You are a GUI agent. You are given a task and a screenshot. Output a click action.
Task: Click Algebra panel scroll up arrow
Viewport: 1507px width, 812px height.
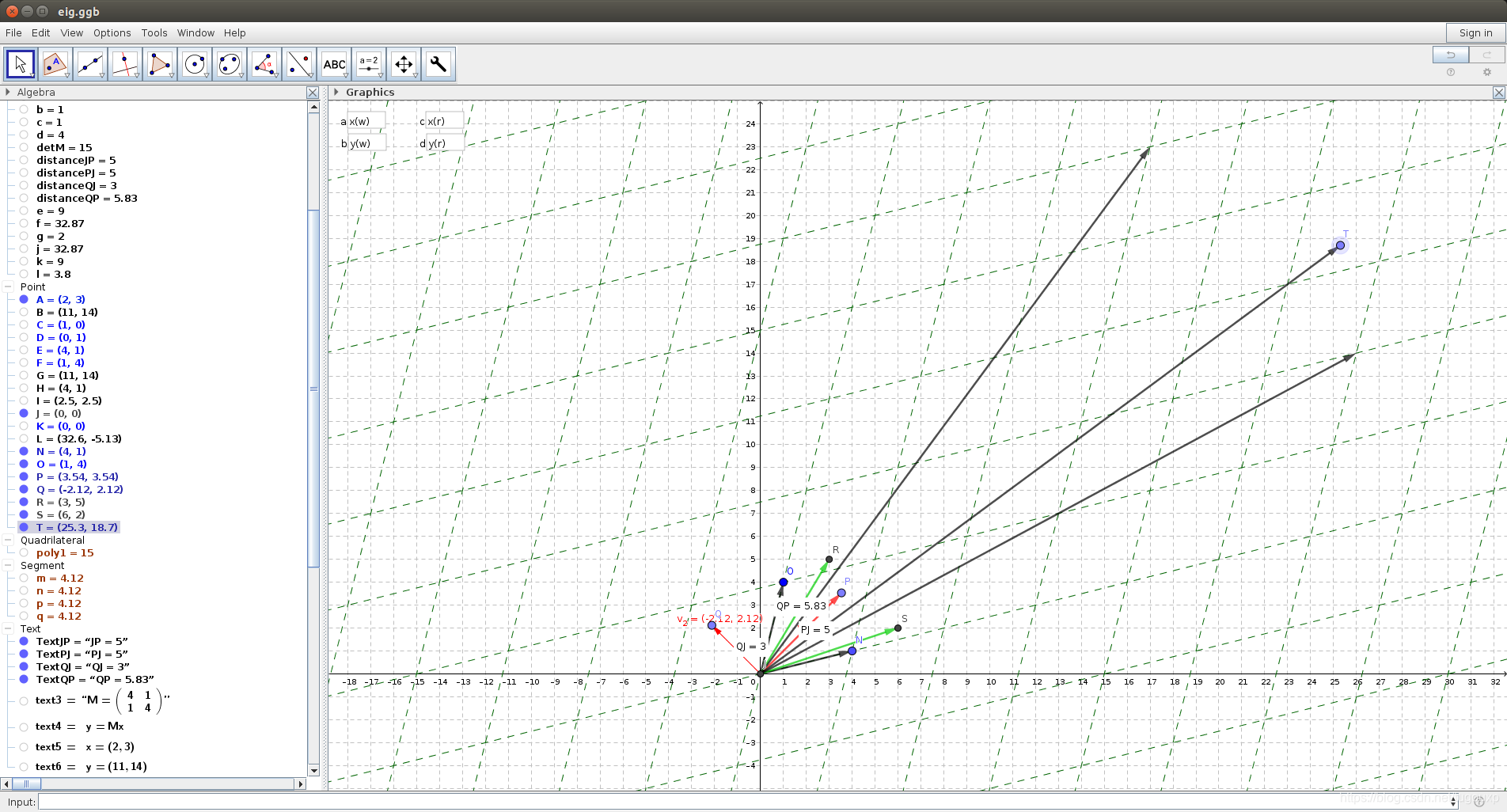pyautogui.click(x=313, y=107)
